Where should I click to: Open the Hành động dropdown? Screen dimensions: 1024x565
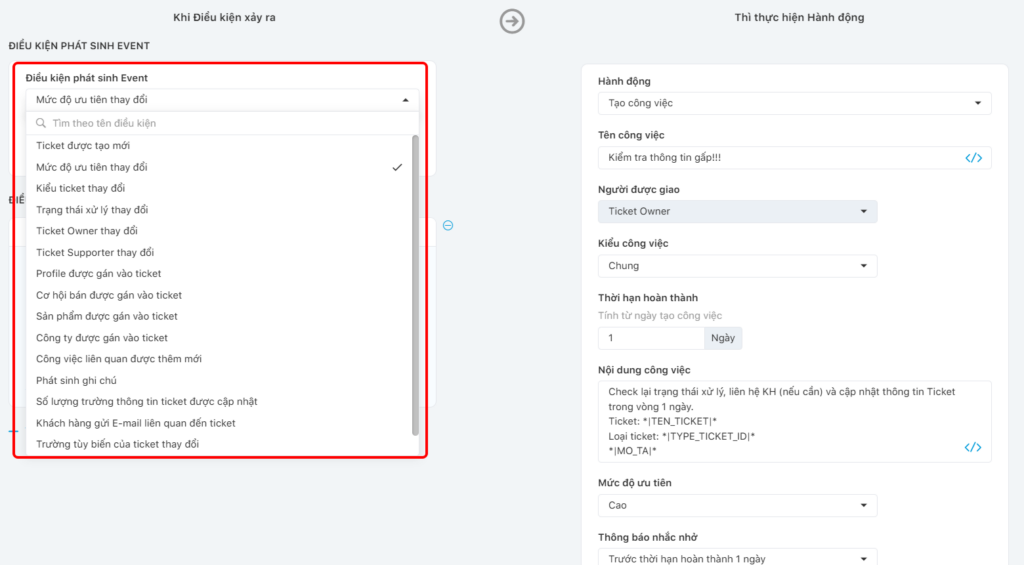tap(794, 103)
